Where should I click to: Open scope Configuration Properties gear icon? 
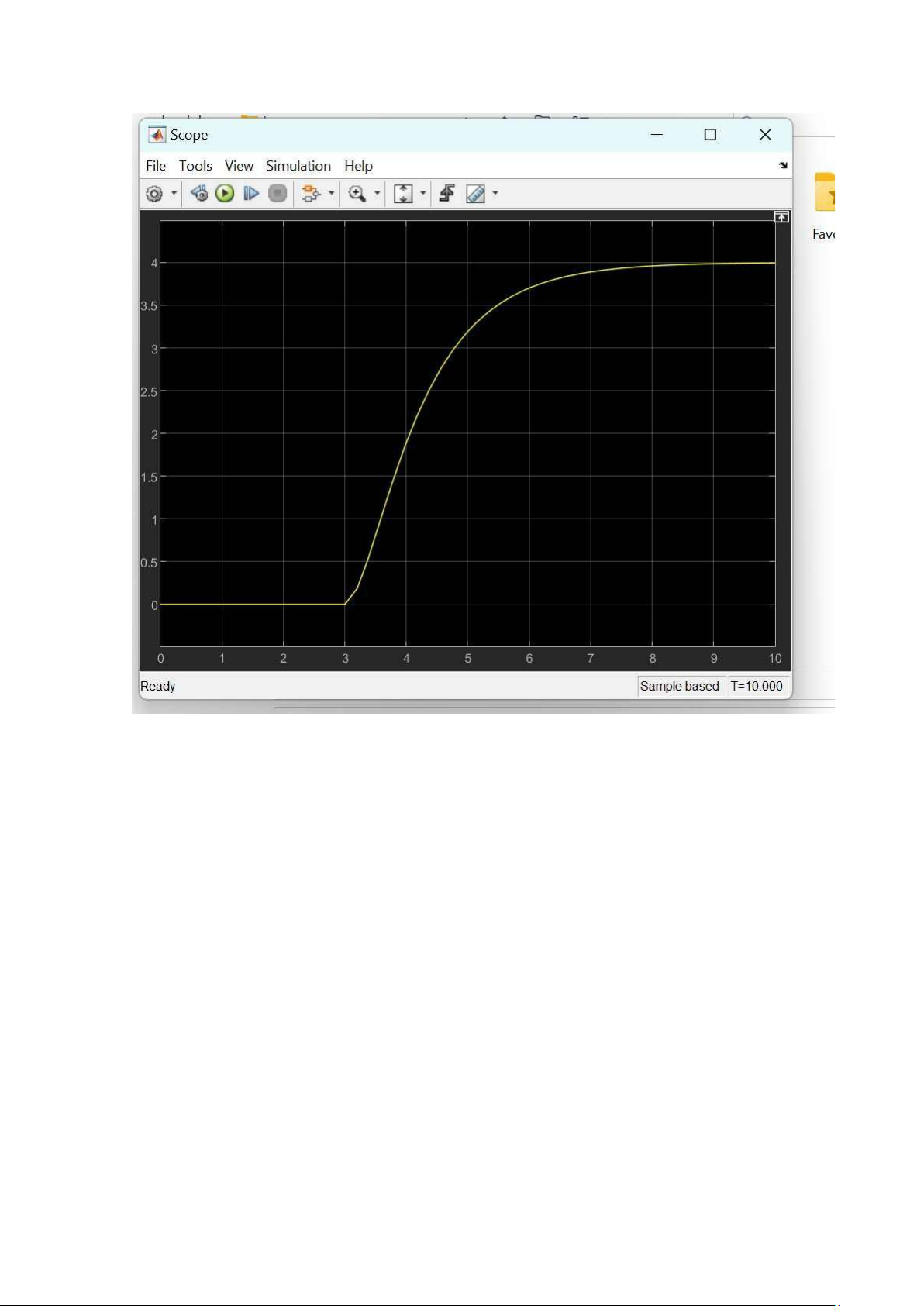tap(154, 194)
